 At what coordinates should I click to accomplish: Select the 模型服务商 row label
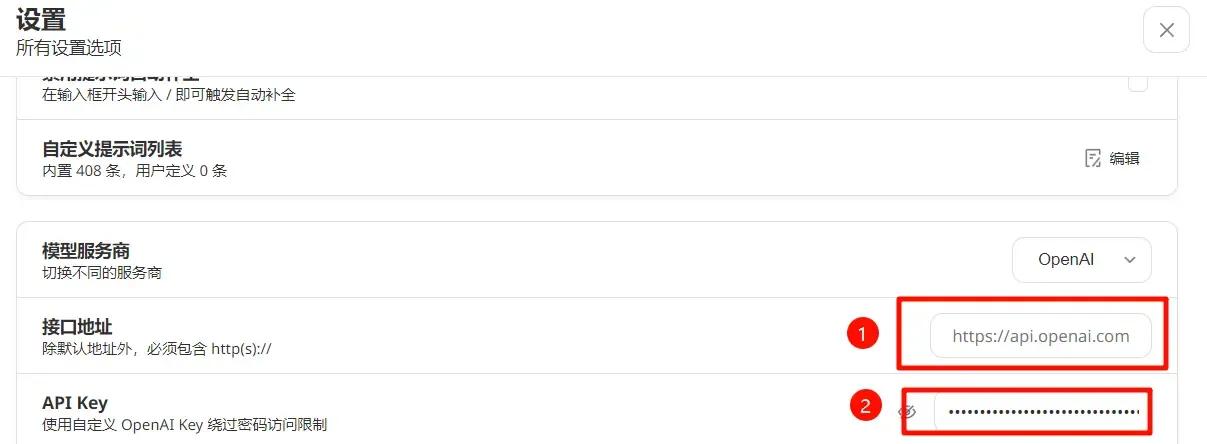coord(86,250)
